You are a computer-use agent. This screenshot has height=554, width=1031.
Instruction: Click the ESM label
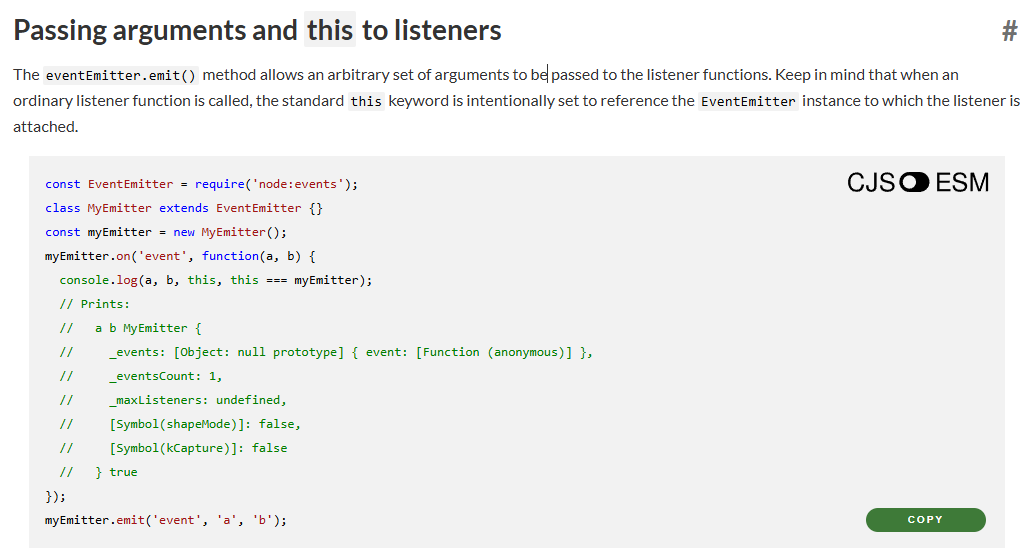pyautogui.click(x=962, y=182)
